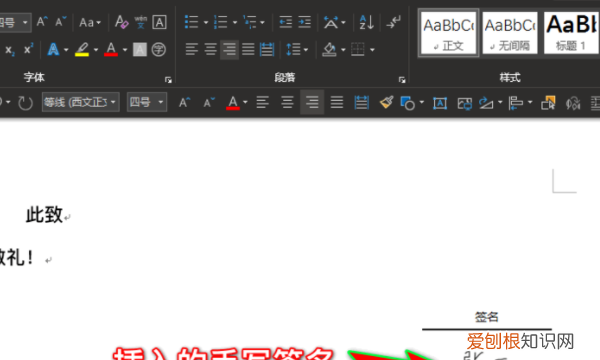The height and width of the screenshot is (360, 600).
Task: Align text left in Paragraph group
Action: (192, 50)
